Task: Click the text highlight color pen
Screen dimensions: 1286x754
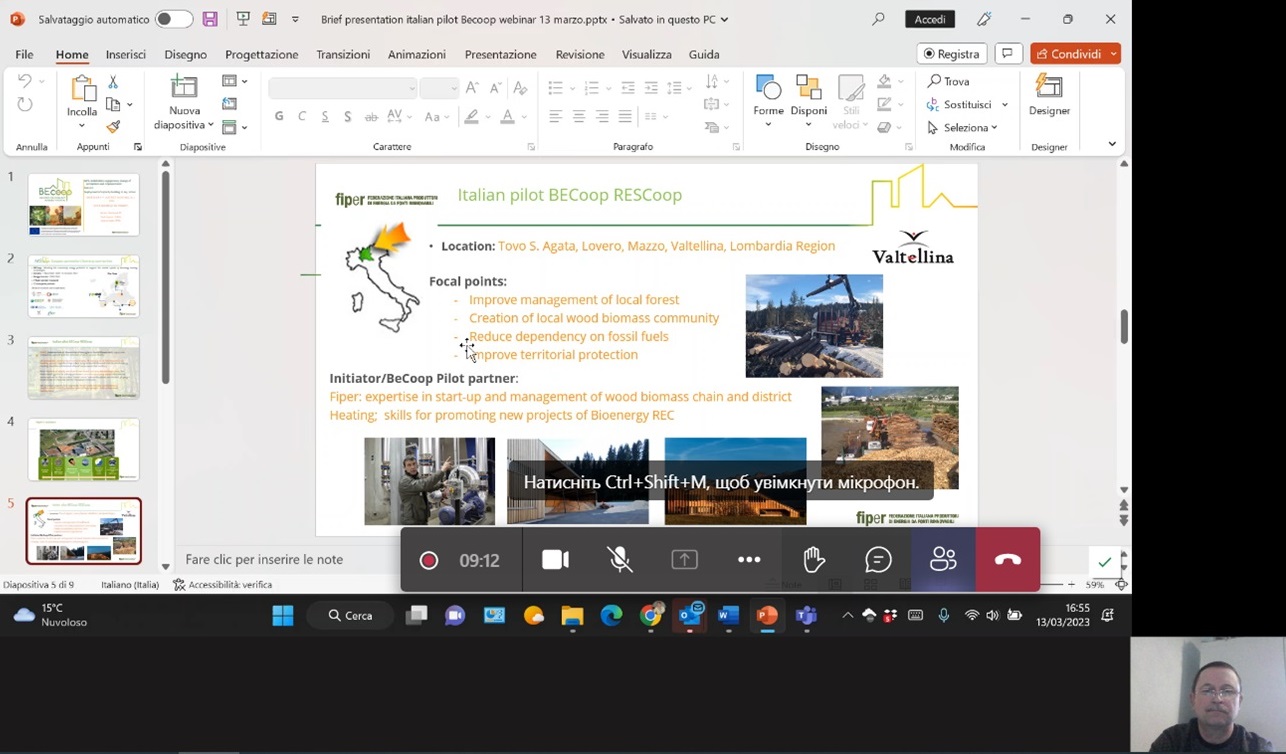Action: pyautogui.click(x=471, y=117)
